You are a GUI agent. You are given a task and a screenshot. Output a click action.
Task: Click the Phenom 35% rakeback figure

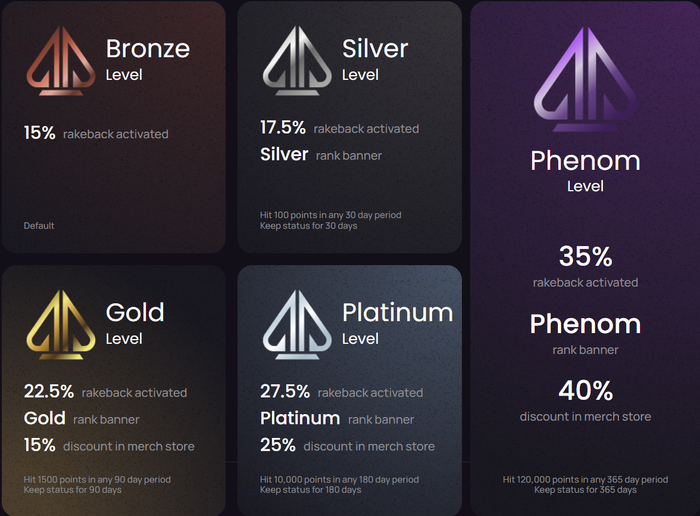tap(585, 256)
